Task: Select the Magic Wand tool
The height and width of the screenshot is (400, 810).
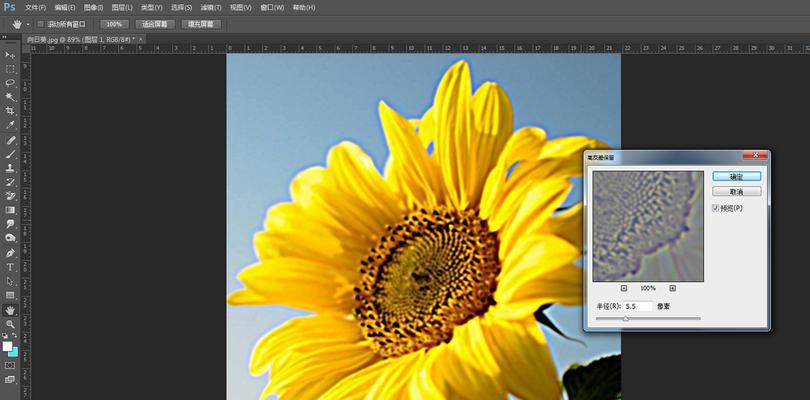Action: coord(10,97)
